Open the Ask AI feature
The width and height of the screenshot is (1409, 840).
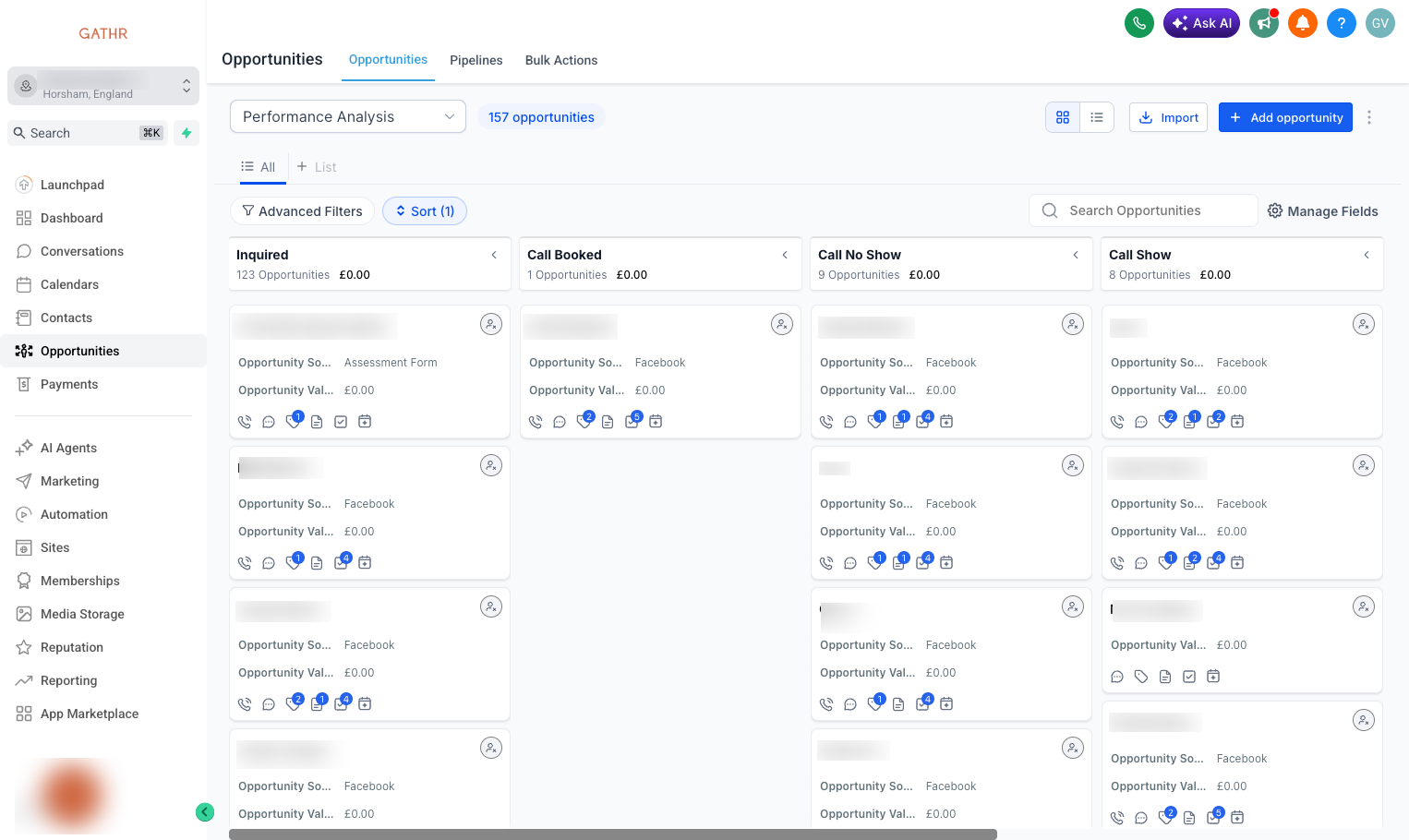click(x=1201, y=22)
